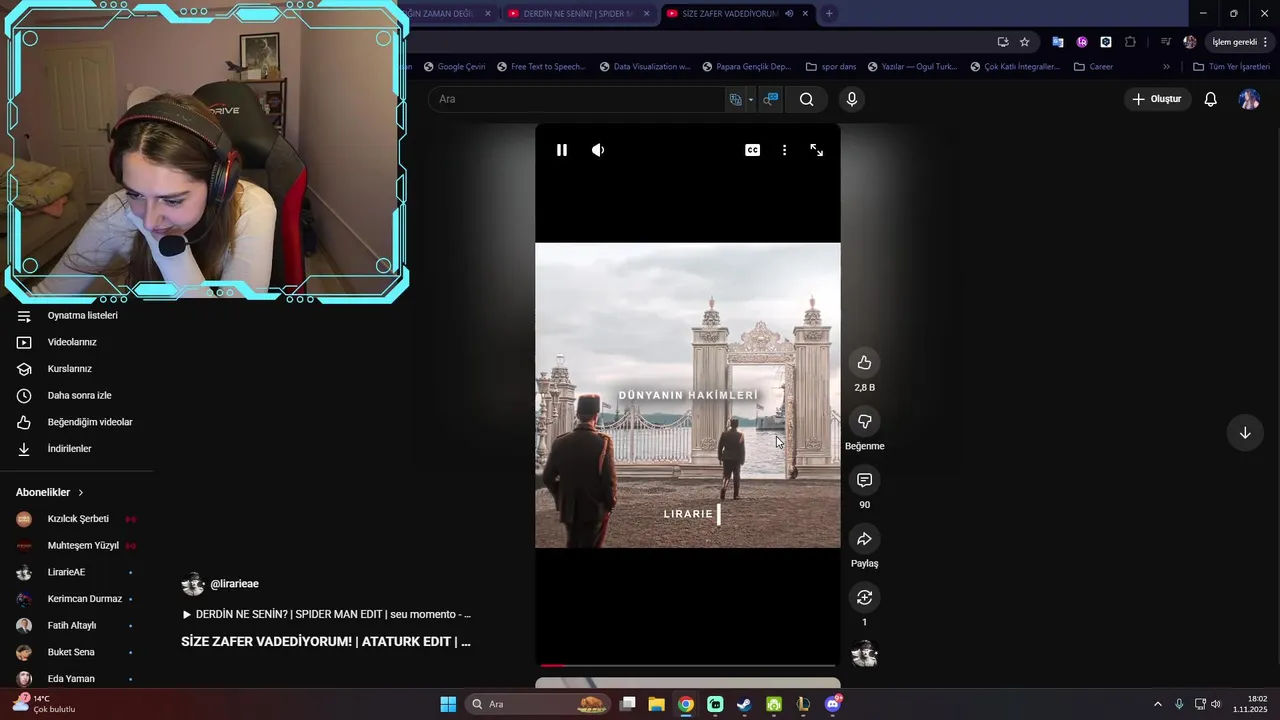Click the translate icon in search box

click(x=736, y=99)
